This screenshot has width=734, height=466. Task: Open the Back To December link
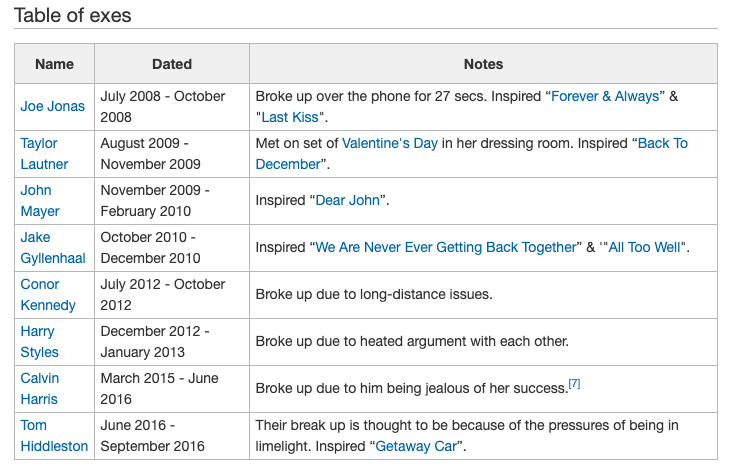click(x=472, y=154)
